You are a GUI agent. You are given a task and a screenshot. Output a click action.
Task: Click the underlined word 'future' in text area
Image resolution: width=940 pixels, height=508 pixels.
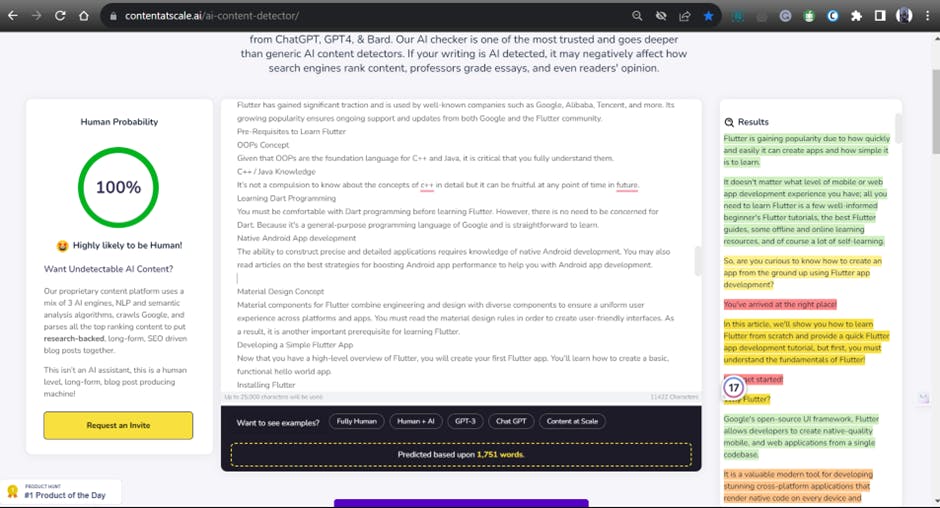[x=627, y=185]
